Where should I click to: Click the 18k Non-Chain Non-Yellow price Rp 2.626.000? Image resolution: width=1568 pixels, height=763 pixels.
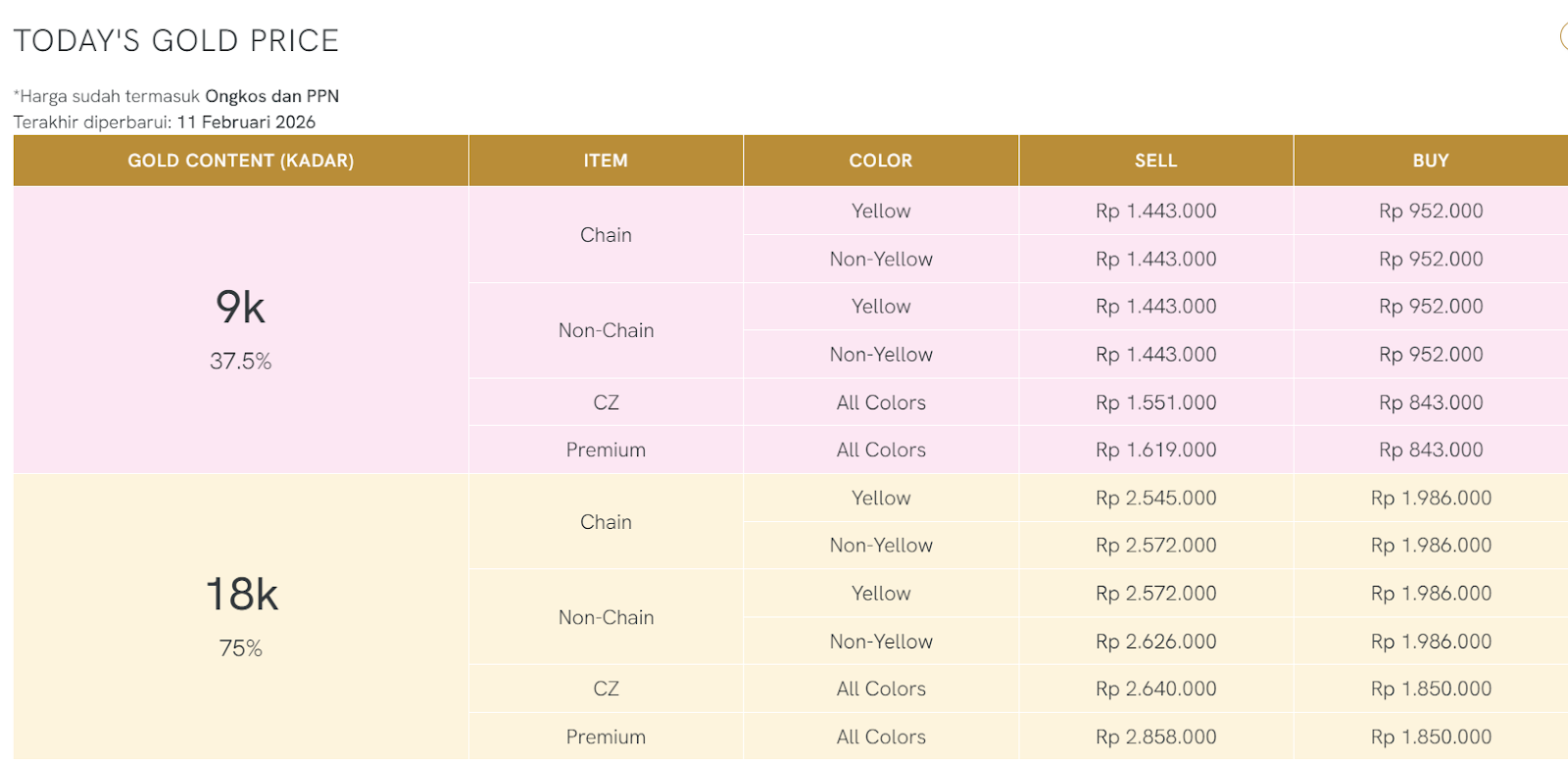click(1155, 642)
